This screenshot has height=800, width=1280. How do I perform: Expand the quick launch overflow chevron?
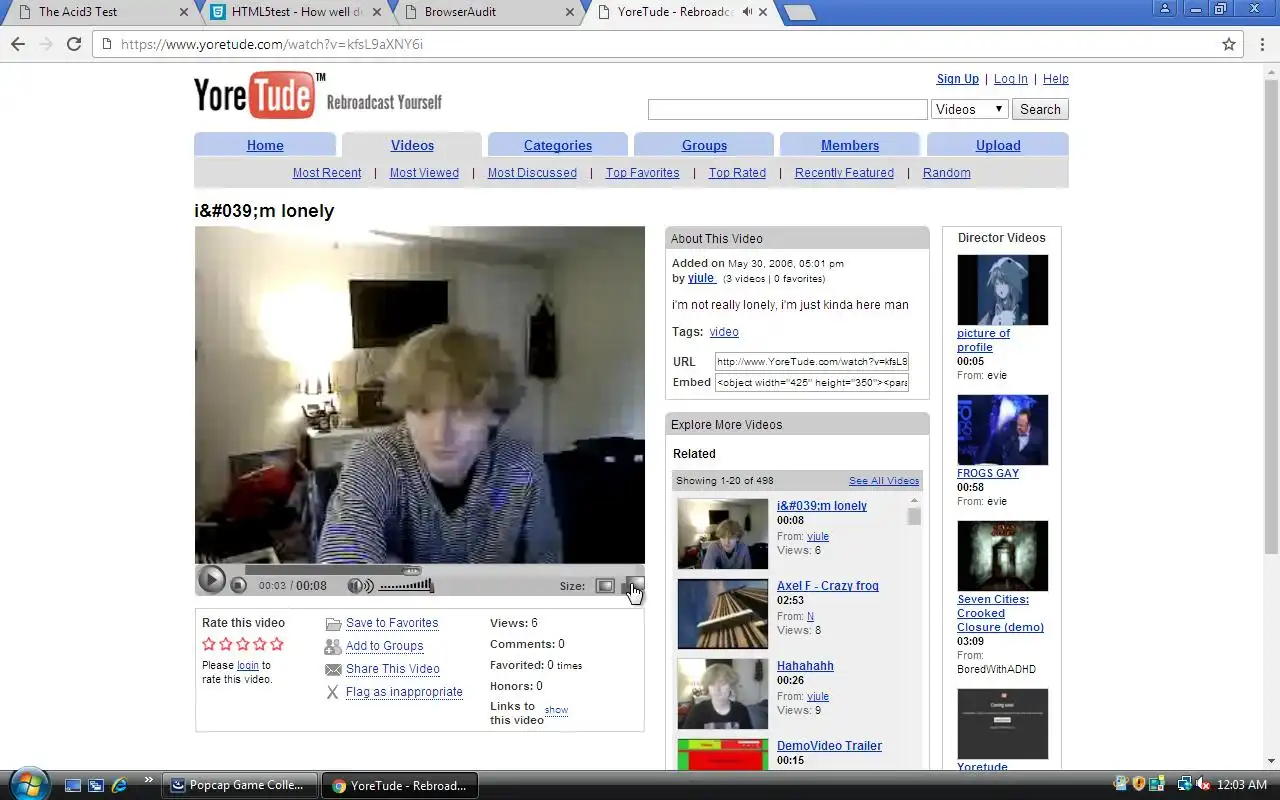click(x=149, y=781)
